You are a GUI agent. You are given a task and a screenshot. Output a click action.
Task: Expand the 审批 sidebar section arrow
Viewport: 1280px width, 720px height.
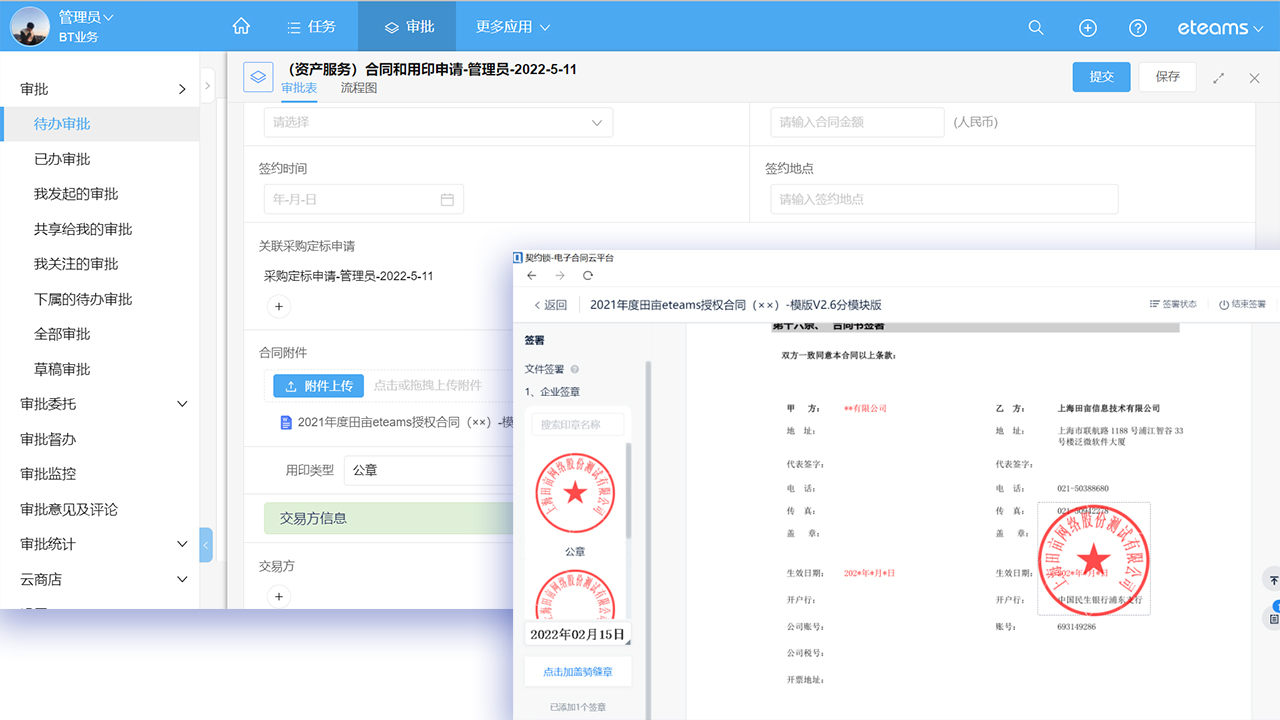(x=182, y=89)
